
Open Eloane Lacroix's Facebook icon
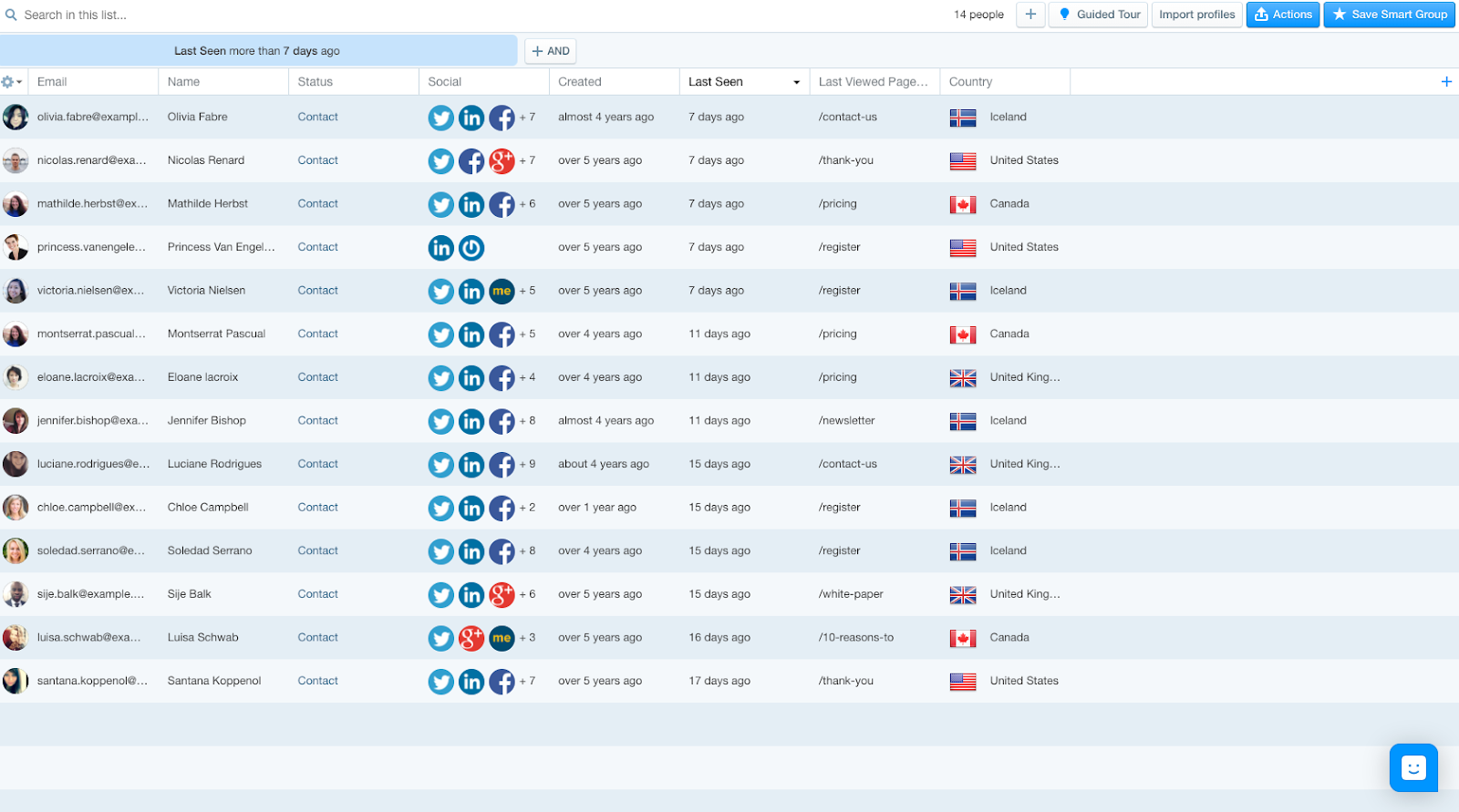tap(502, 378)
